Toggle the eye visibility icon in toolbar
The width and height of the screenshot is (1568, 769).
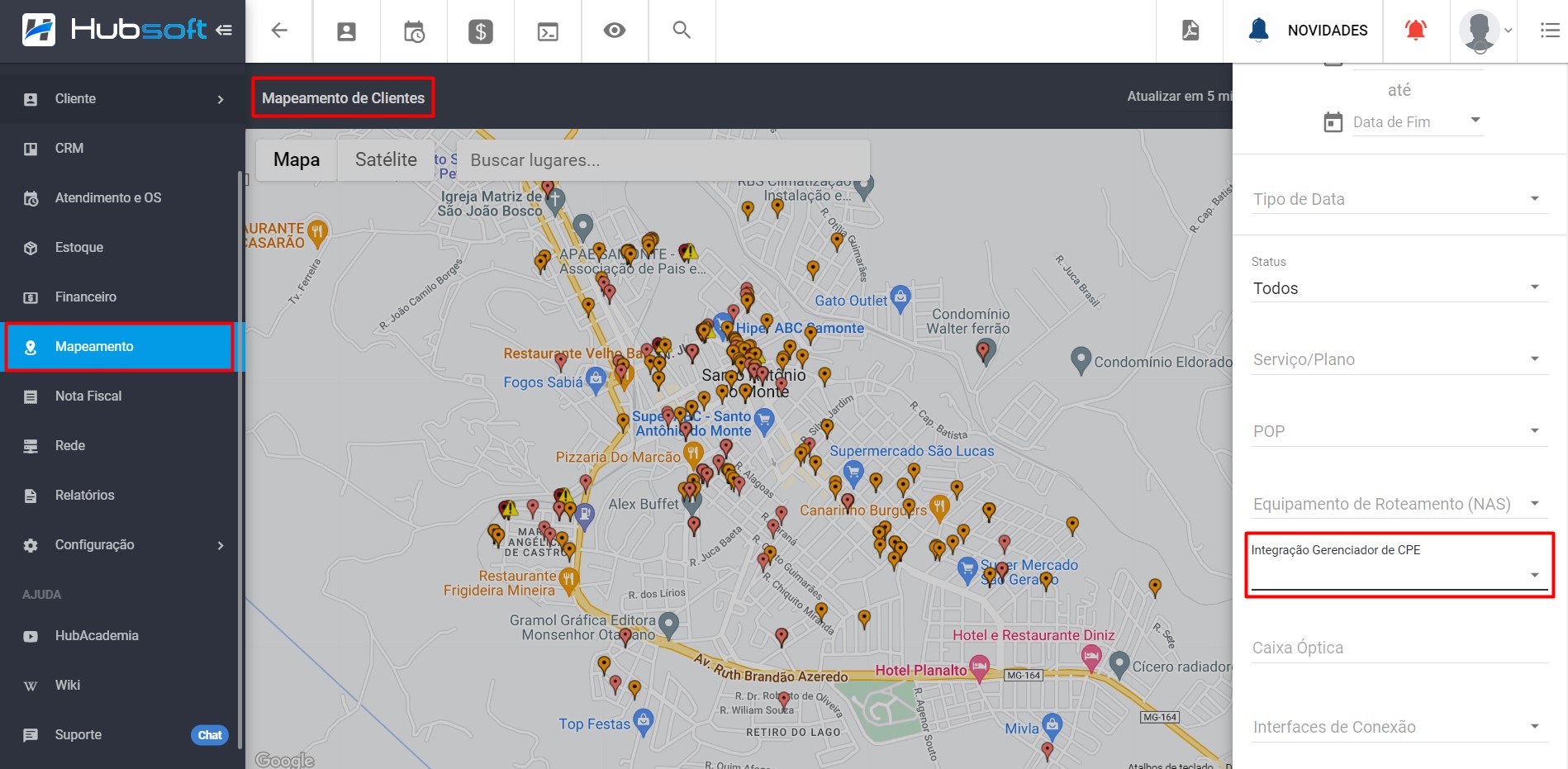[x=614, y=31]
